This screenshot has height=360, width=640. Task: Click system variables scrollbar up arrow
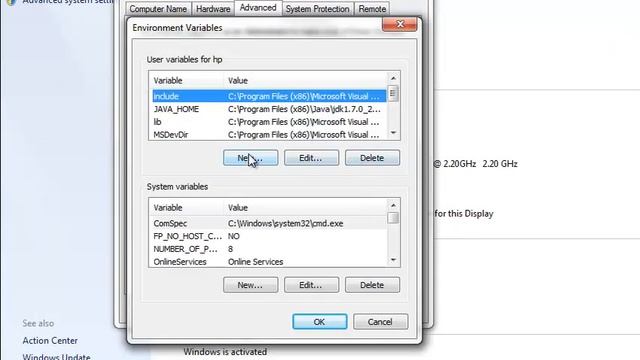click(393, 205)
